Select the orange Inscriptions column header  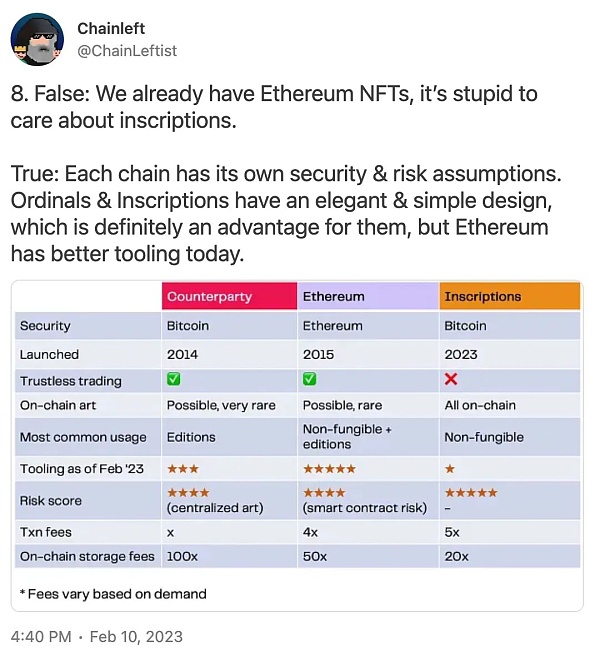510,297
